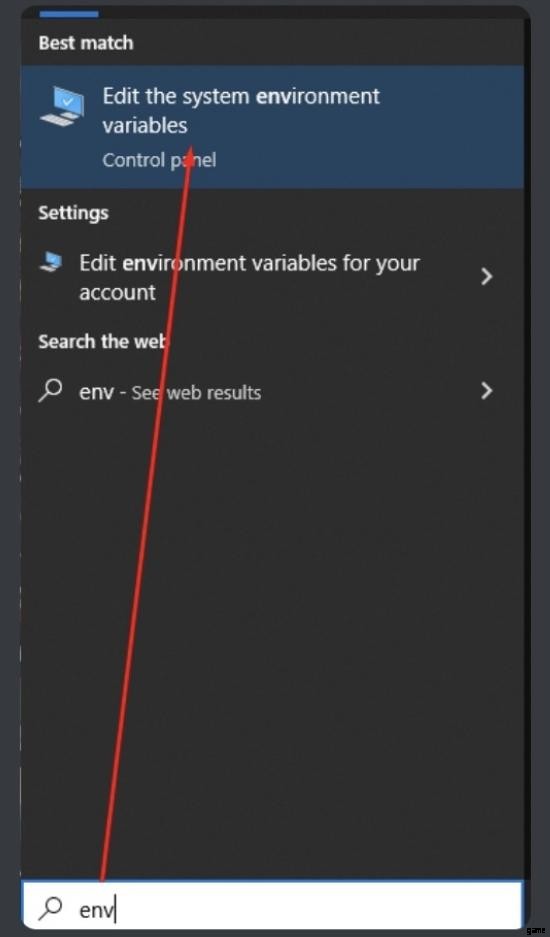Click the magnifier icon beside env web result
The width and height of the screenshot is (550, 937).
50,391
